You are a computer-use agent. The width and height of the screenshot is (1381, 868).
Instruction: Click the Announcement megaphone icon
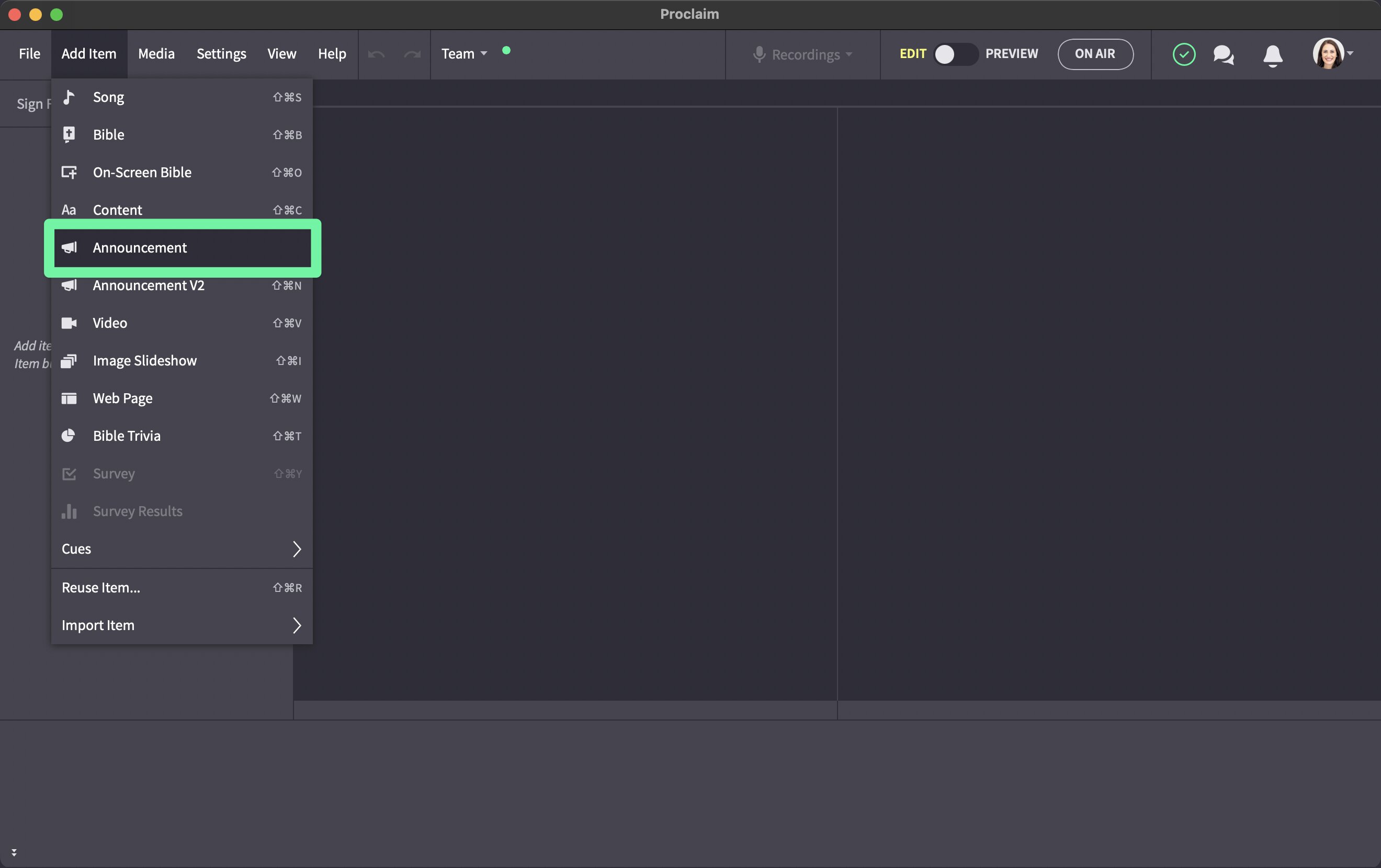pos(70,248)
